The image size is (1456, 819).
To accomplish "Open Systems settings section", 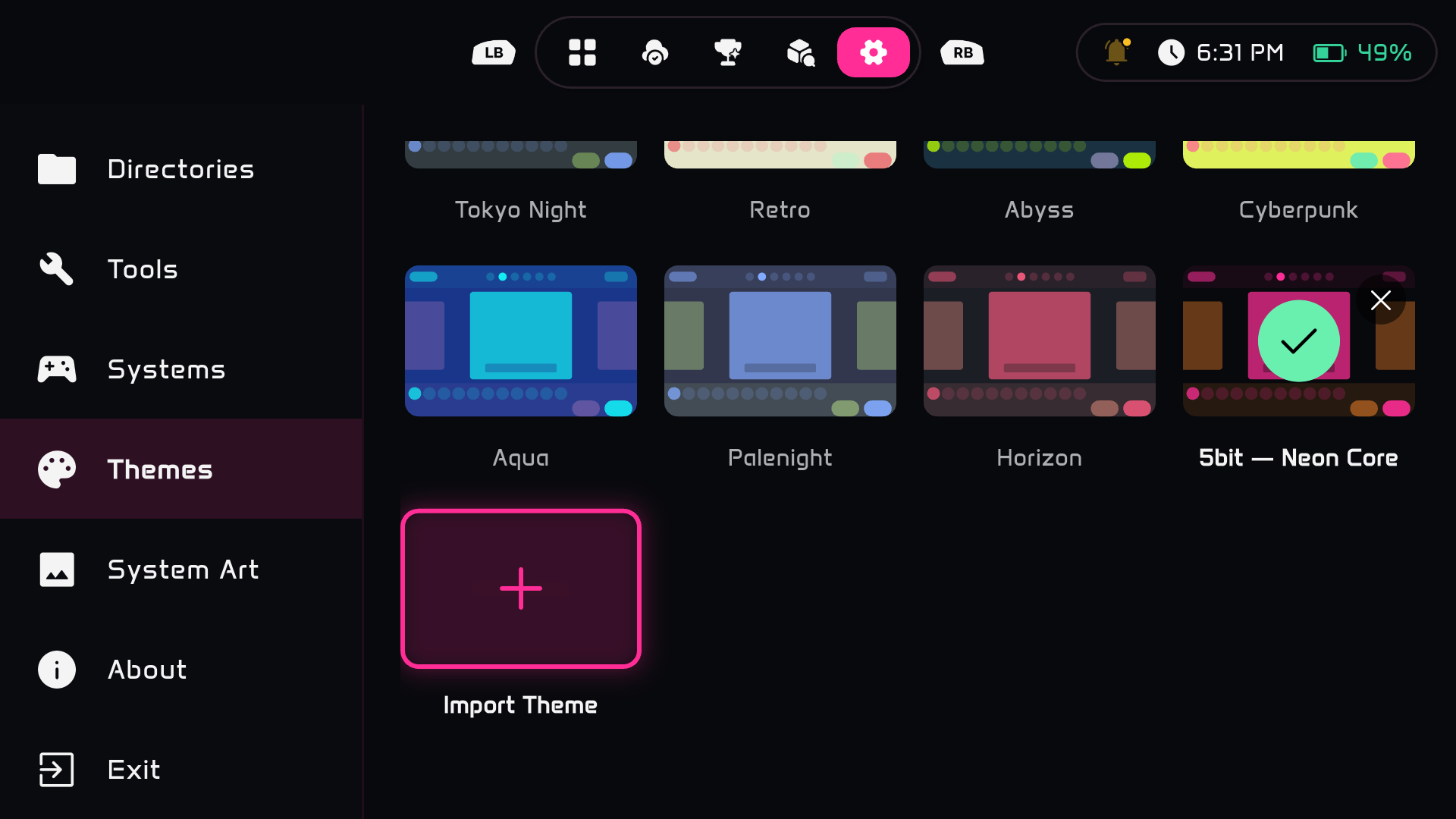I will click(181, 369).
